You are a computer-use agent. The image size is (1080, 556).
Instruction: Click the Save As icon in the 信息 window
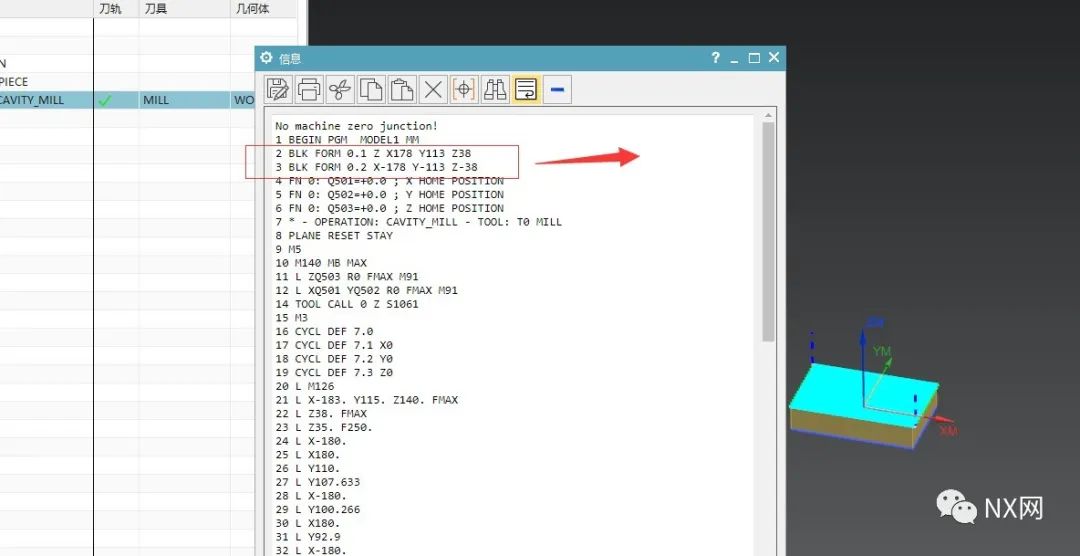pyautogui.click(x=279, y=90)
